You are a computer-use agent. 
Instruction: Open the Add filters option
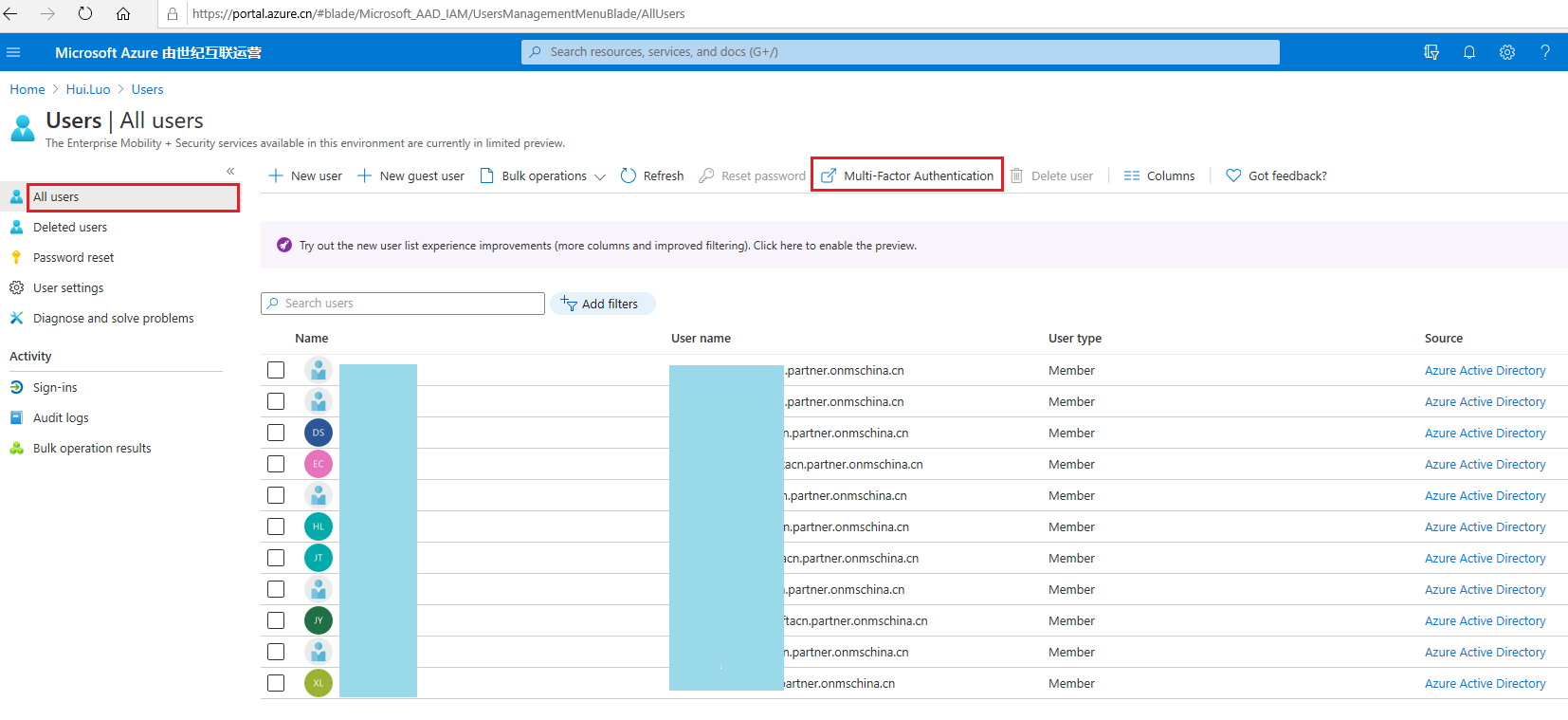(601, 304)
